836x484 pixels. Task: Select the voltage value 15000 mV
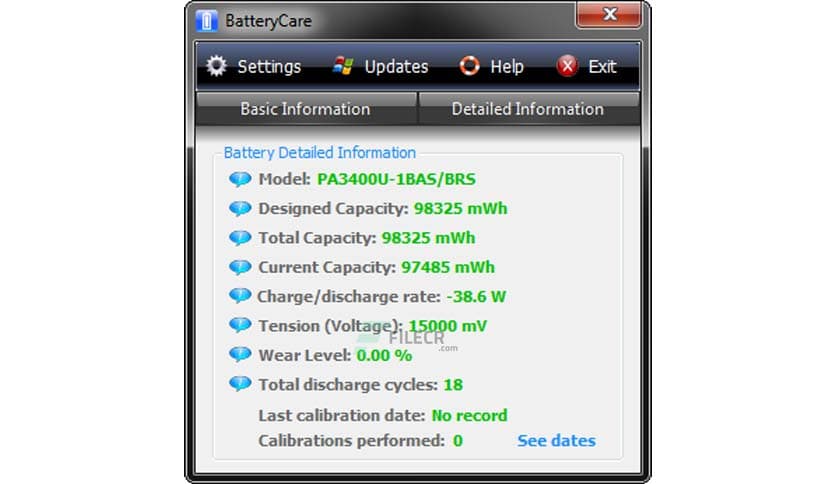447,326
